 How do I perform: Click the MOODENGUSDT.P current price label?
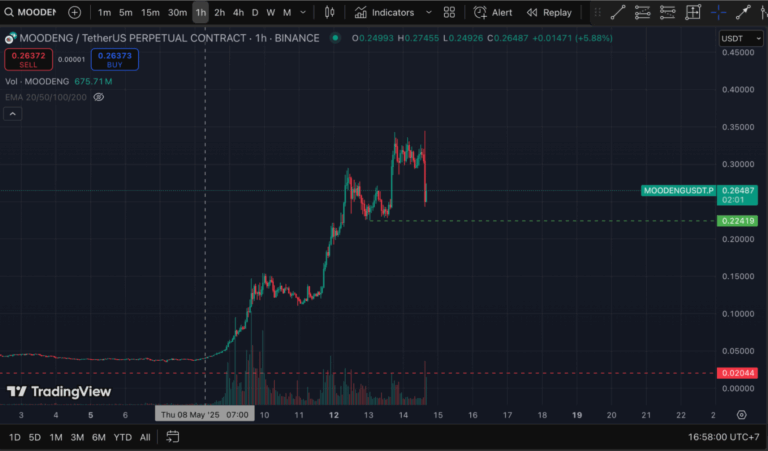pyautogui.click(x=679, y=190)
